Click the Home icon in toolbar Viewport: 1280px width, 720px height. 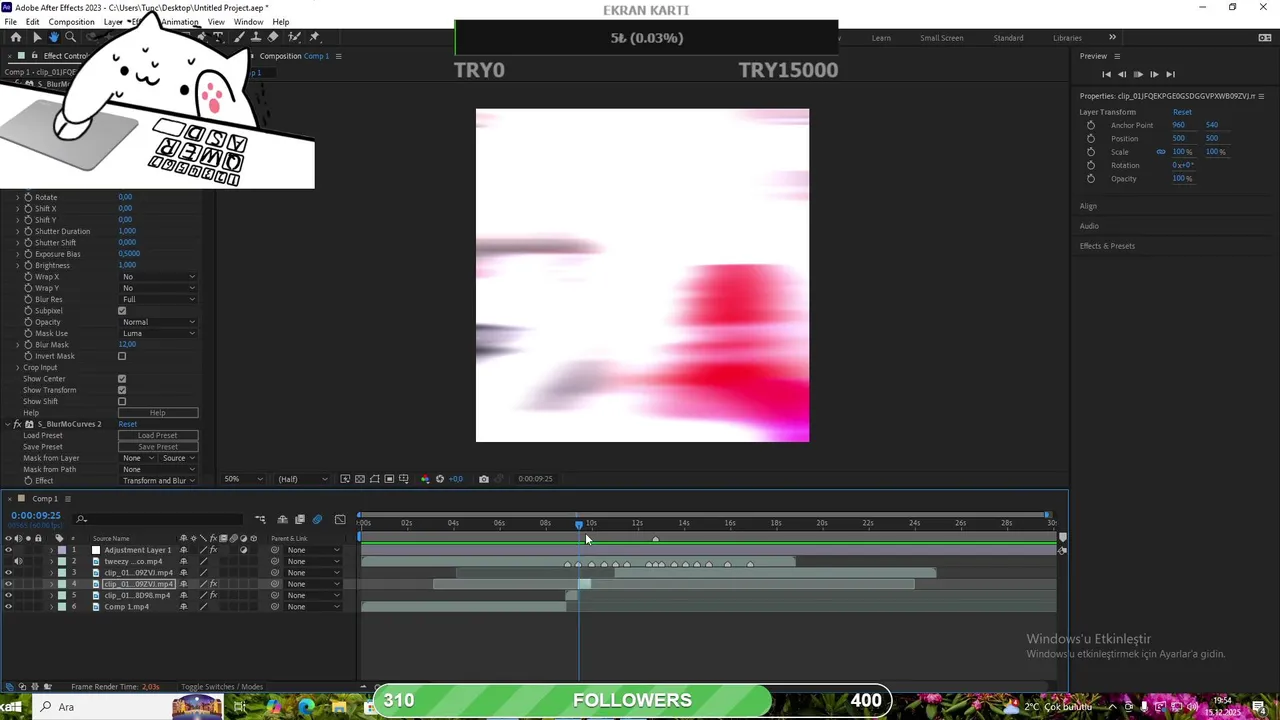tap(16, 38)
